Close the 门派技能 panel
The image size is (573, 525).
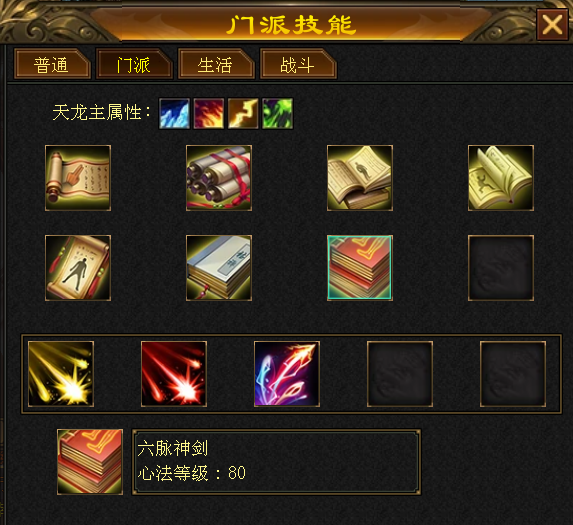[x=552, y=25]
